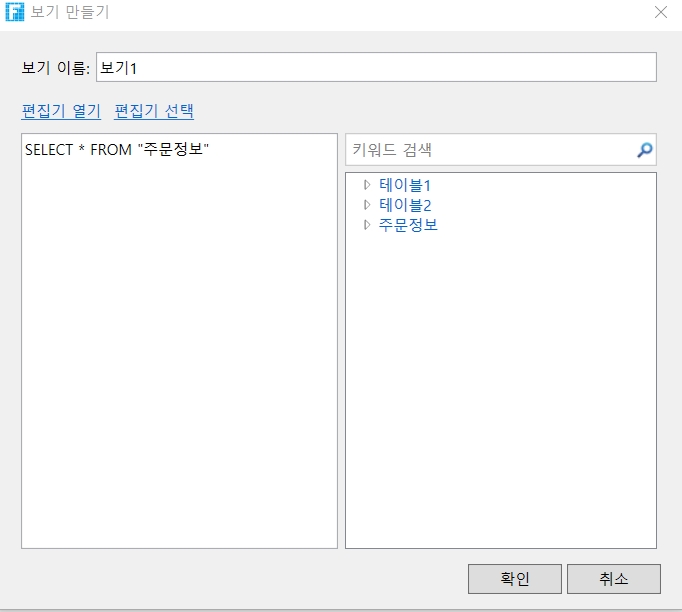Click the quoted "주문정보" text in SQL query
682x612 pixels.
[x=173, y=149]
